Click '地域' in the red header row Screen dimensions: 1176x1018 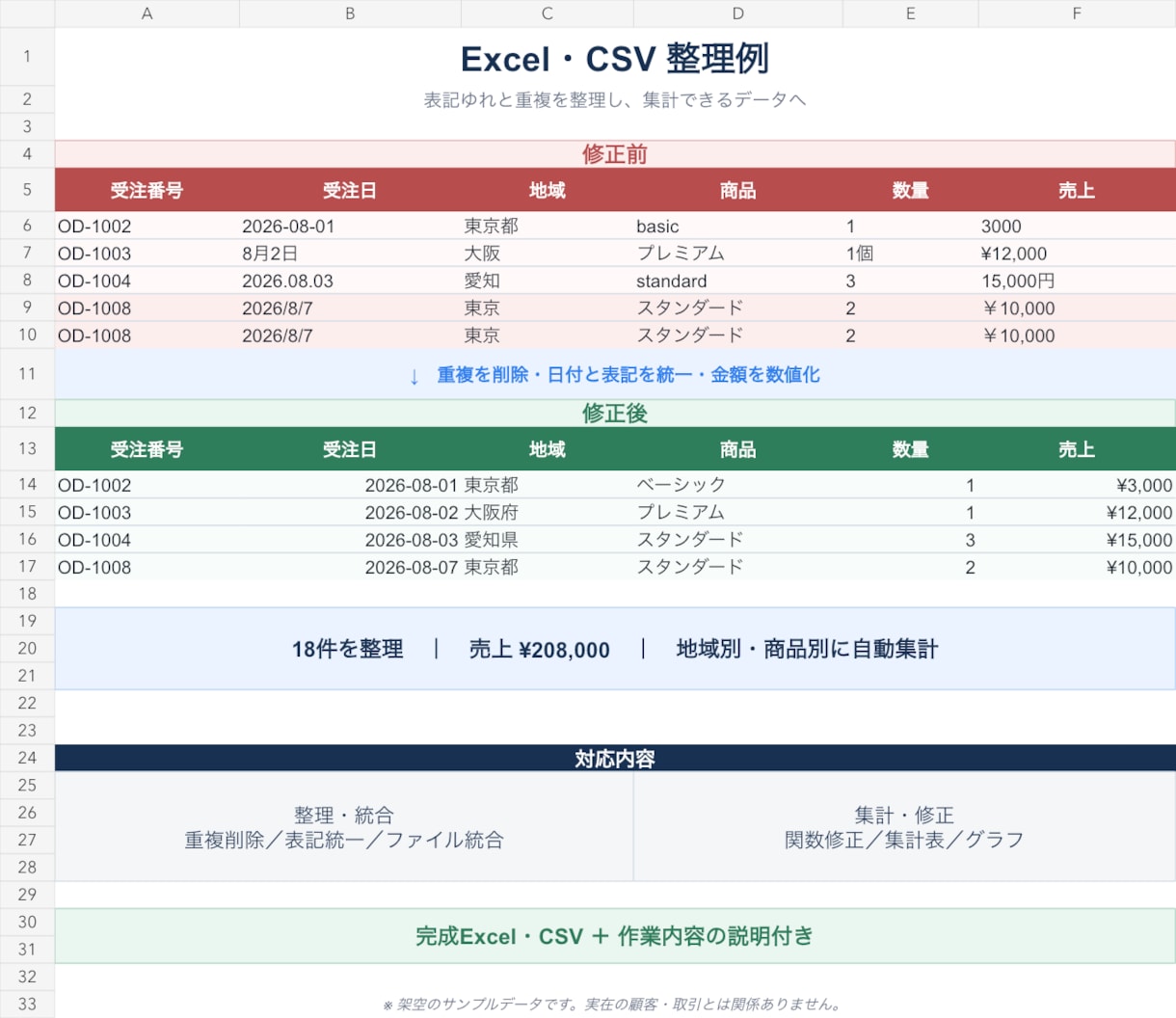[x=548, y=191]
